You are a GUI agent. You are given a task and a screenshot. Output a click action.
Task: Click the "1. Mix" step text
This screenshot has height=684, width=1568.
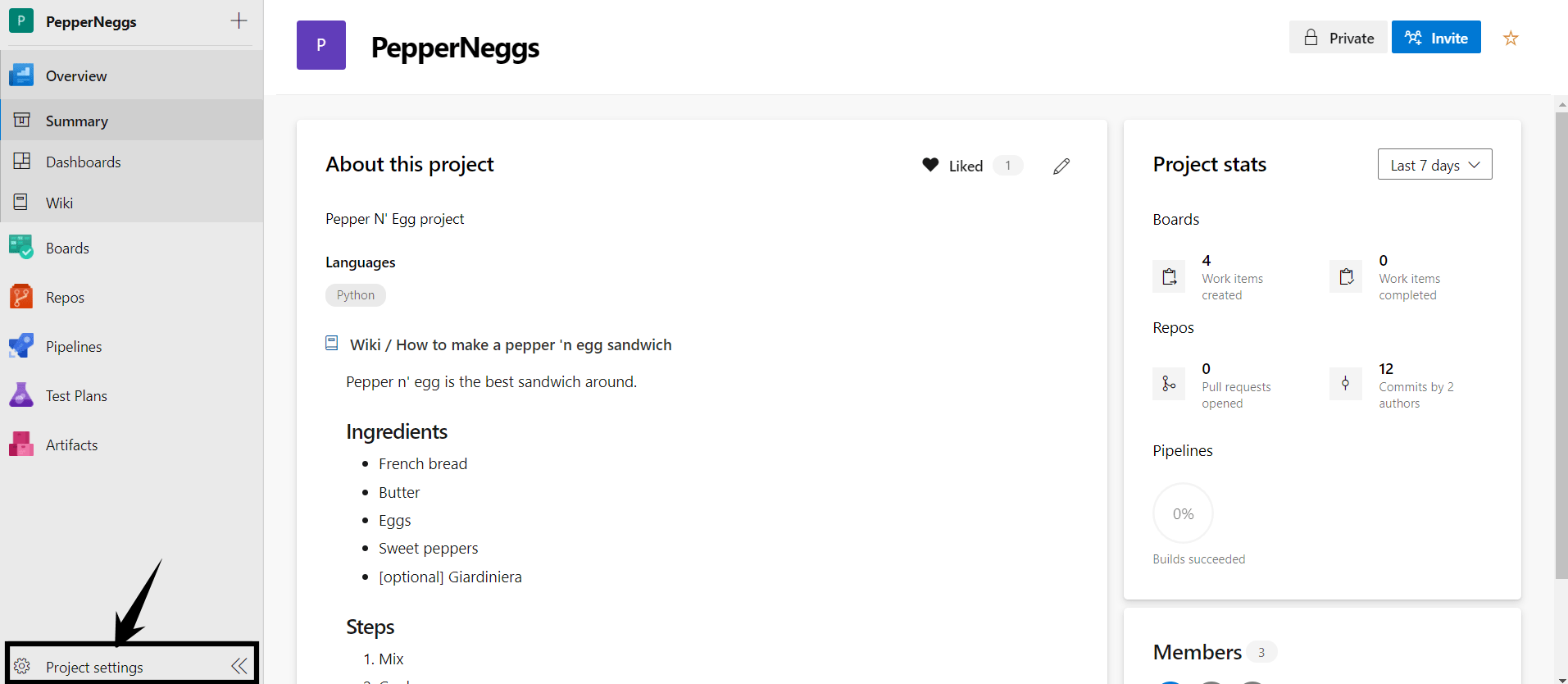(384, 659)
